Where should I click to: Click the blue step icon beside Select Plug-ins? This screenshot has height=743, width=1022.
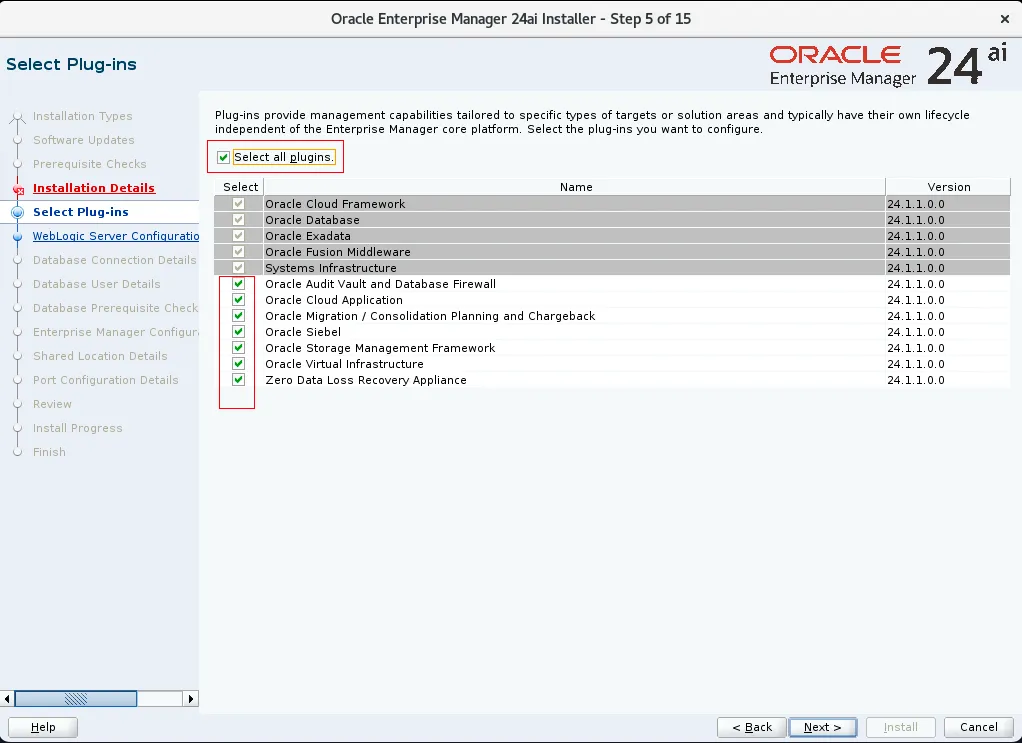click(x=19, y=212)
